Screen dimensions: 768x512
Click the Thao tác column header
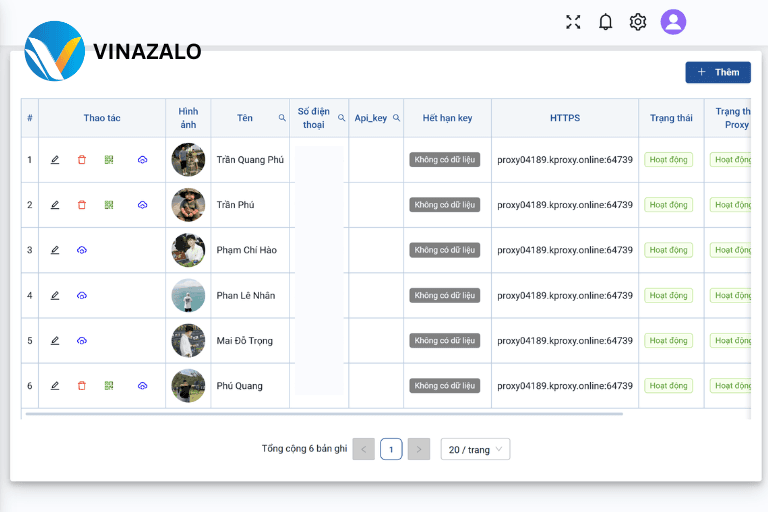[102, 118]
